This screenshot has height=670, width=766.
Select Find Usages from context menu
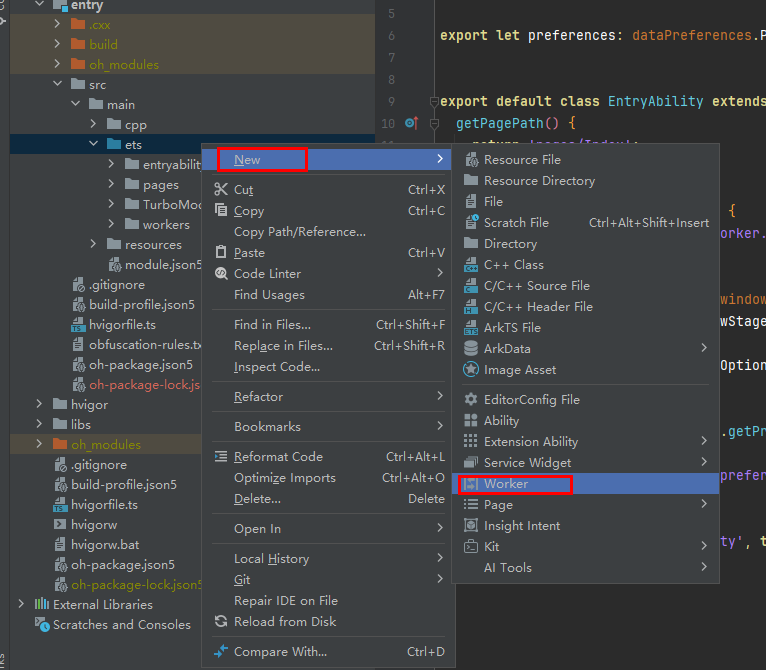tap(328, 295)
